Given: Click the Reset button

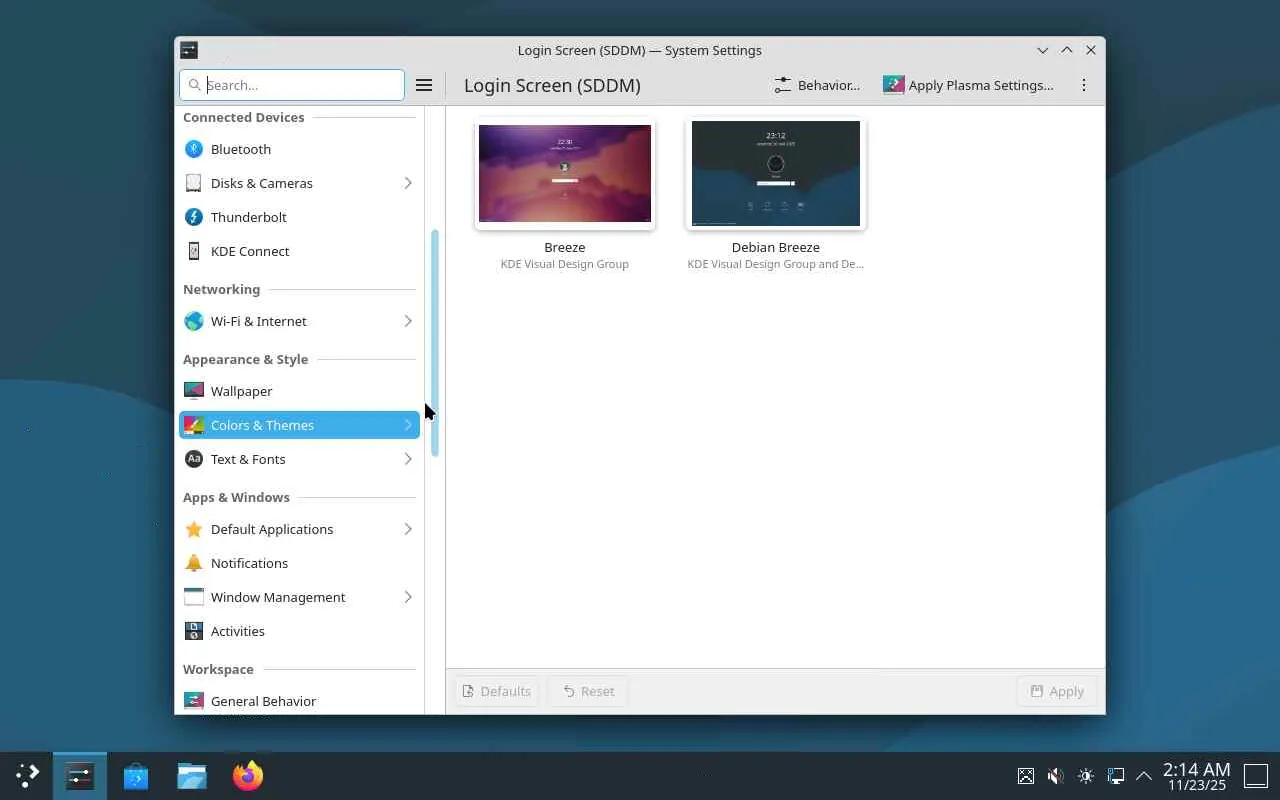Looking at the screenshot, I should [588, 691].
